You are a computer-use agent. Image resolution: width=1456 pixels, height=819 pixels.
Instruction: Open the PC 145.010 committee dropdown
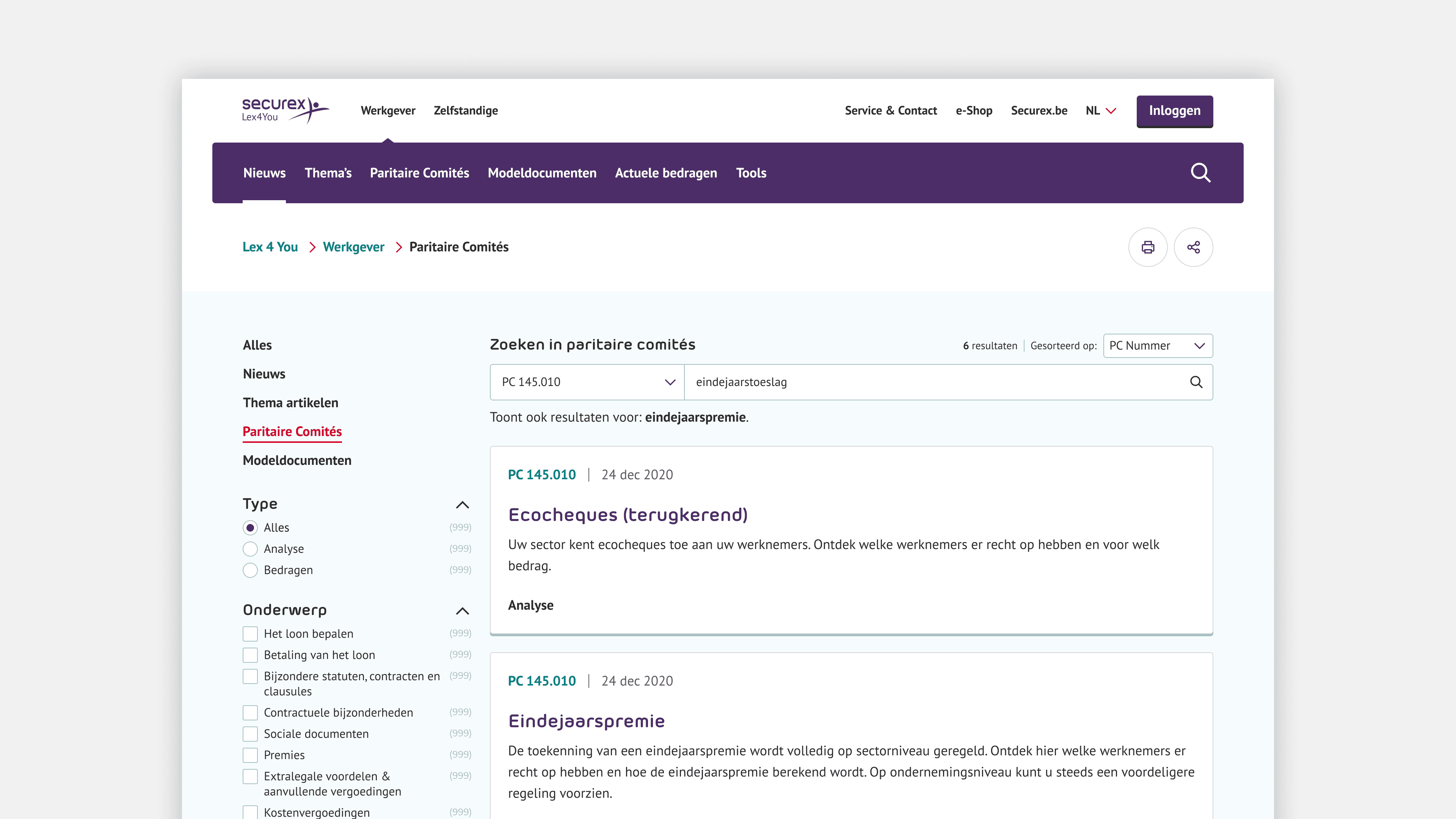[587, 382]
